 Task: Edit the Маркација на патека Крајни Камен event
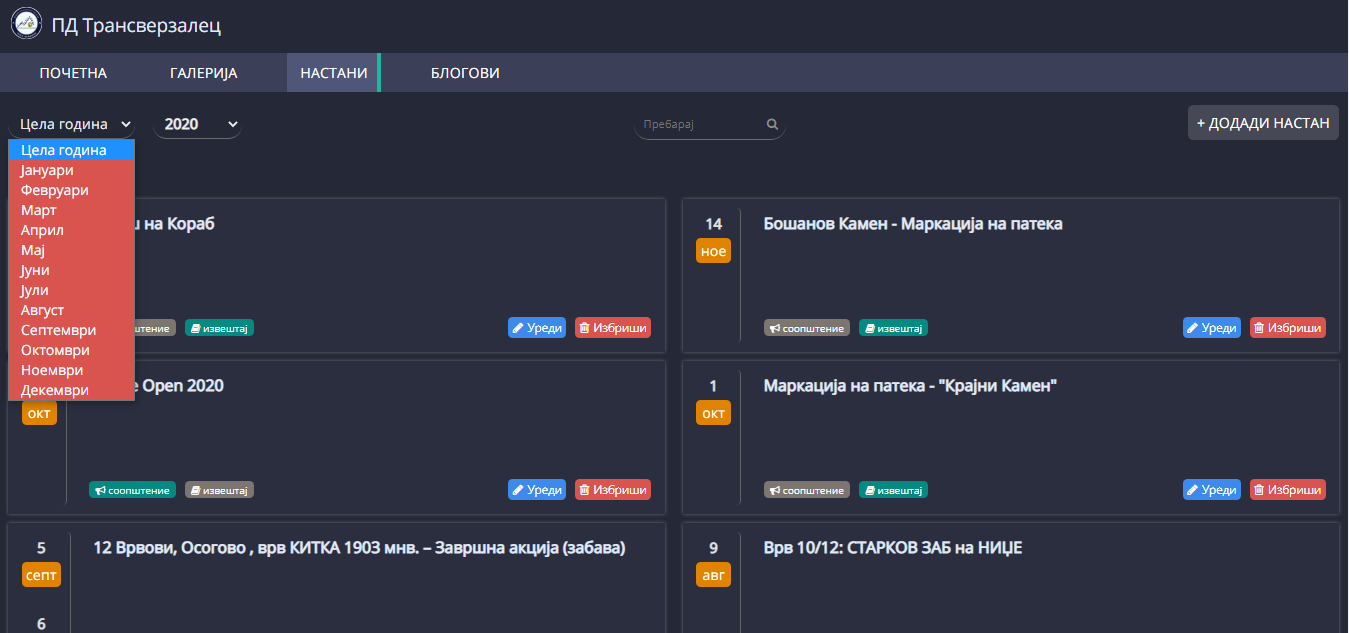[1211, 490]
